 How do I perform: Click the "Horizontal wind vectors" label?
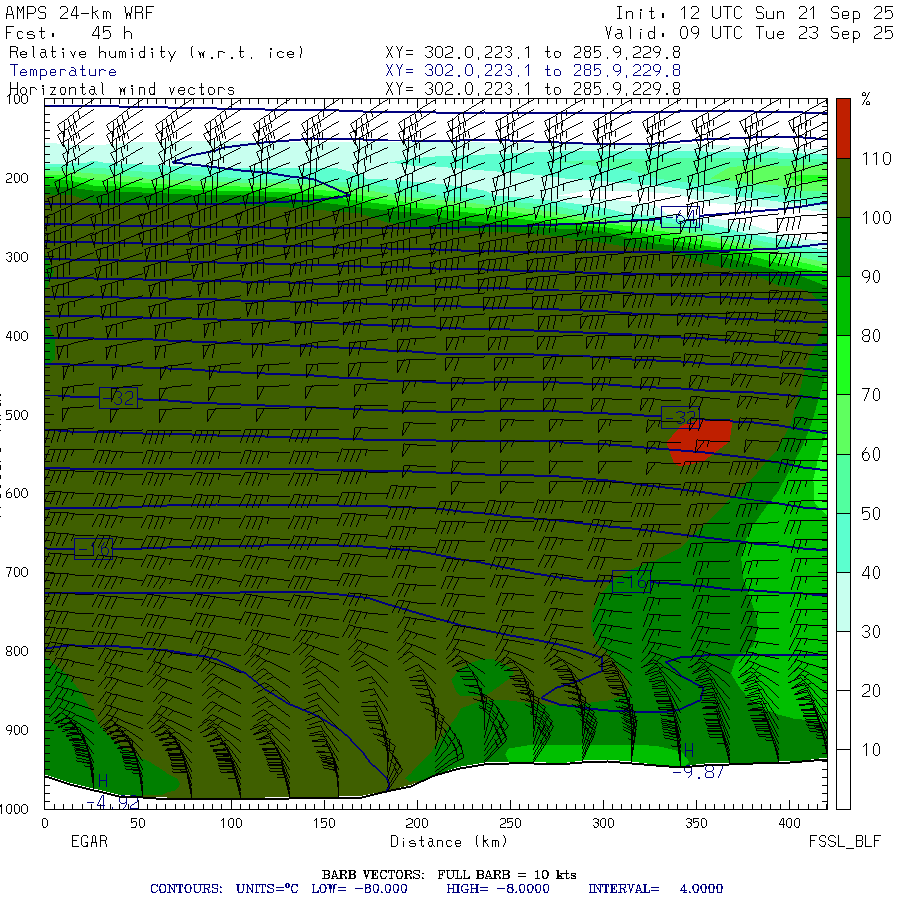[122, 89]
